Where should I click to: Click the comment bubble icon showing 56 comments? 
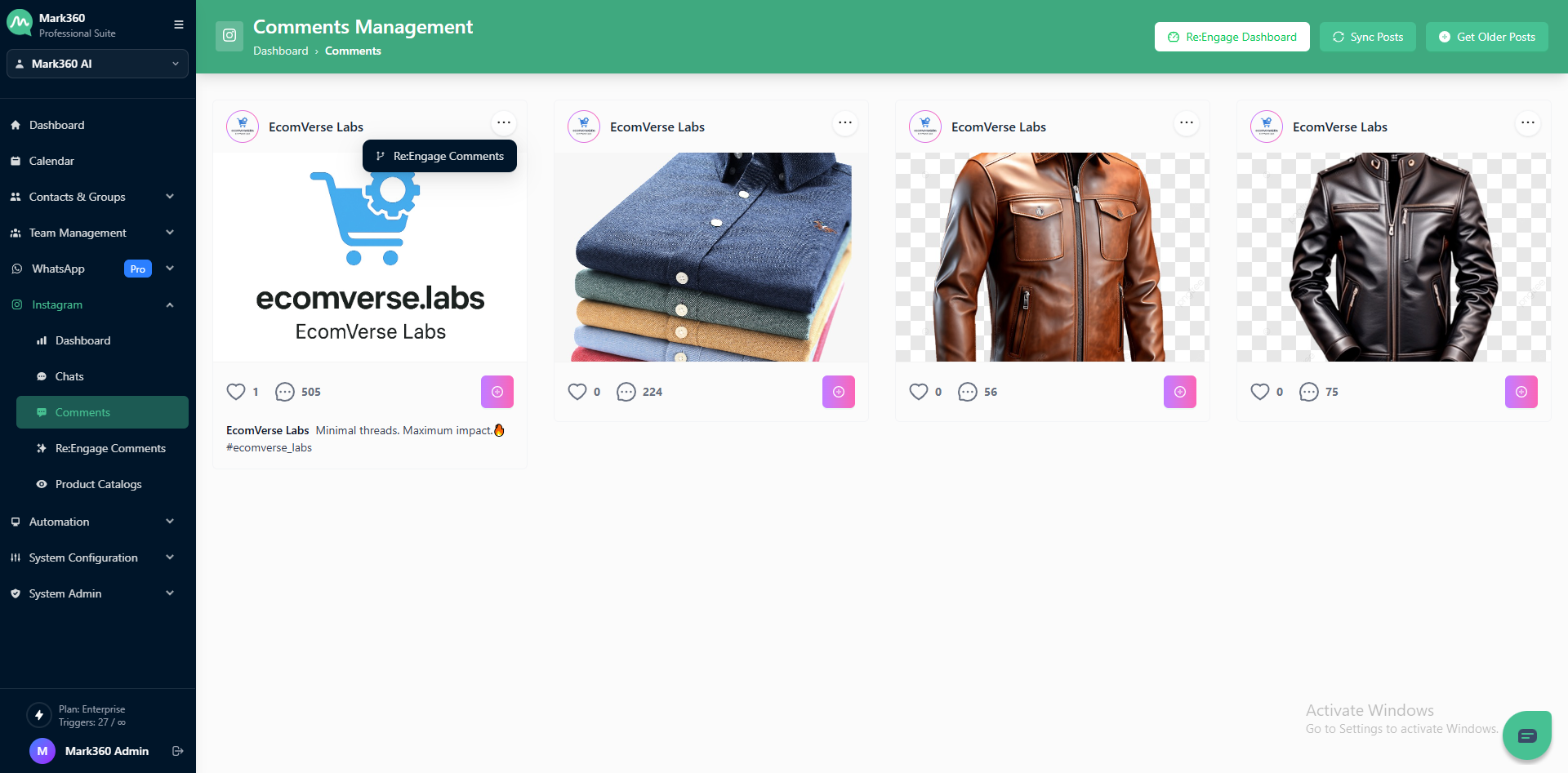(968, 393)
